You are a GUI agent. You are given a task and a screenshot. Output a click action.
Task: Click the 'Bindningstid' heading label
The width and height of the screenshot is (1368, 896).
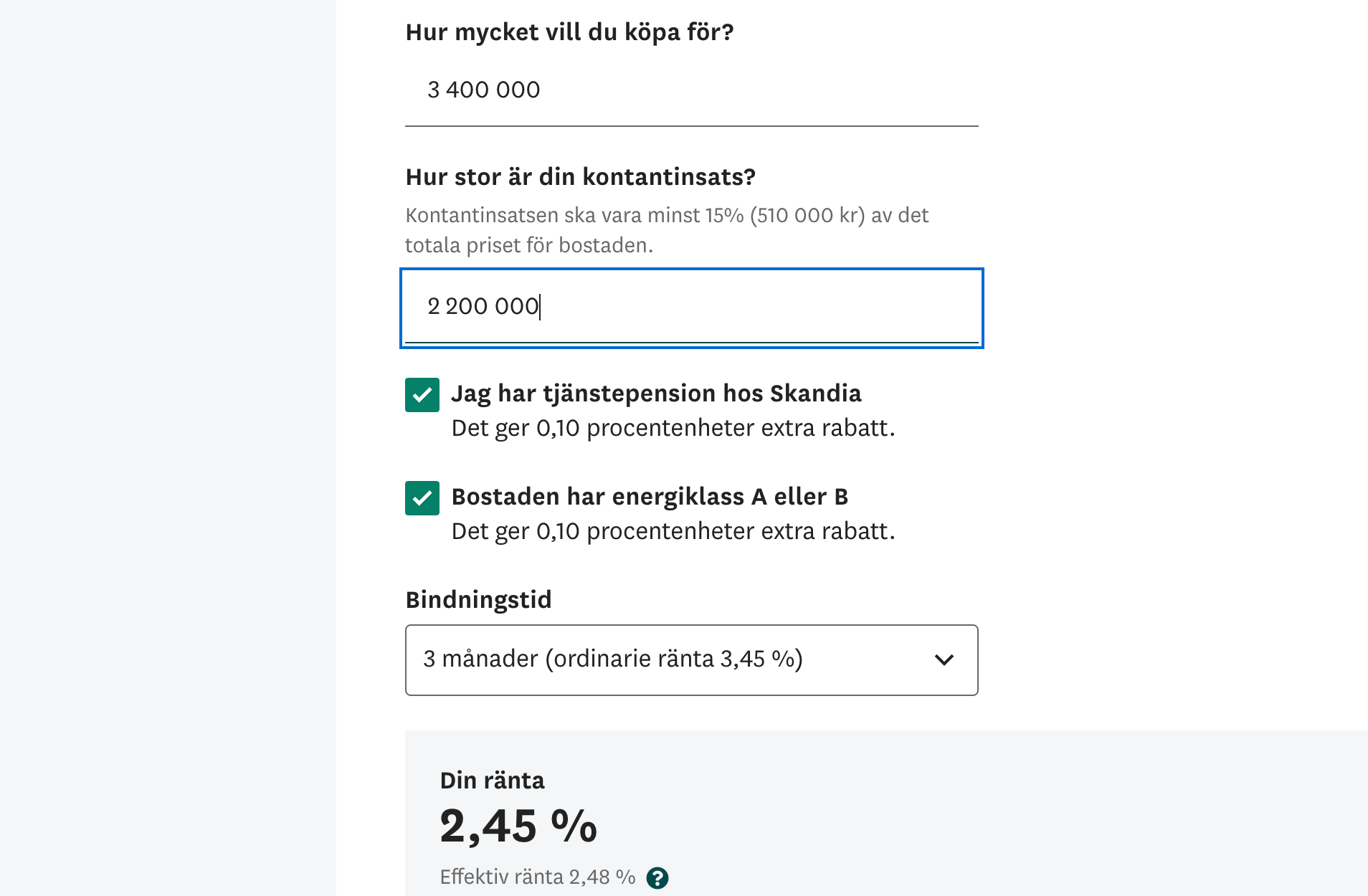[x=478, y=600]
